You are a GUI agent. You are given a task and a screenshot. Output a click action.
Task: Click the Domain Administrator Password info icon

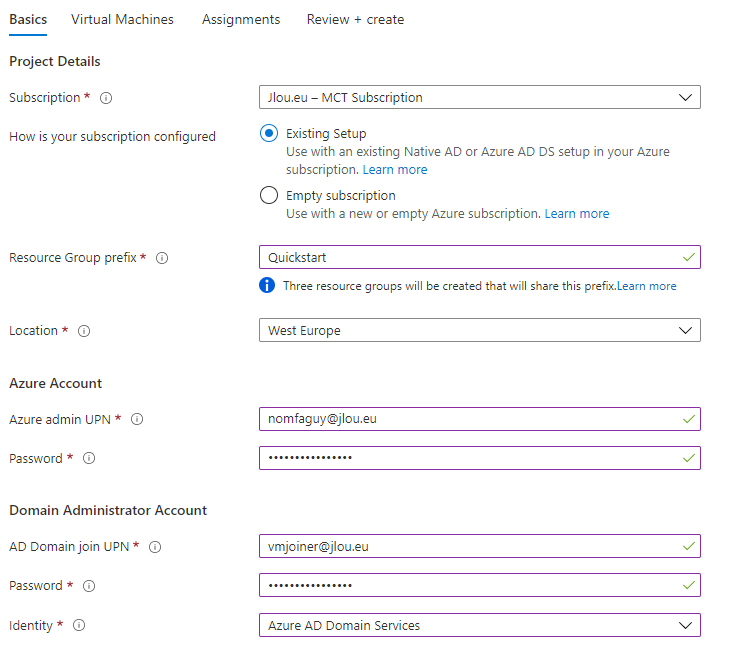89,586
